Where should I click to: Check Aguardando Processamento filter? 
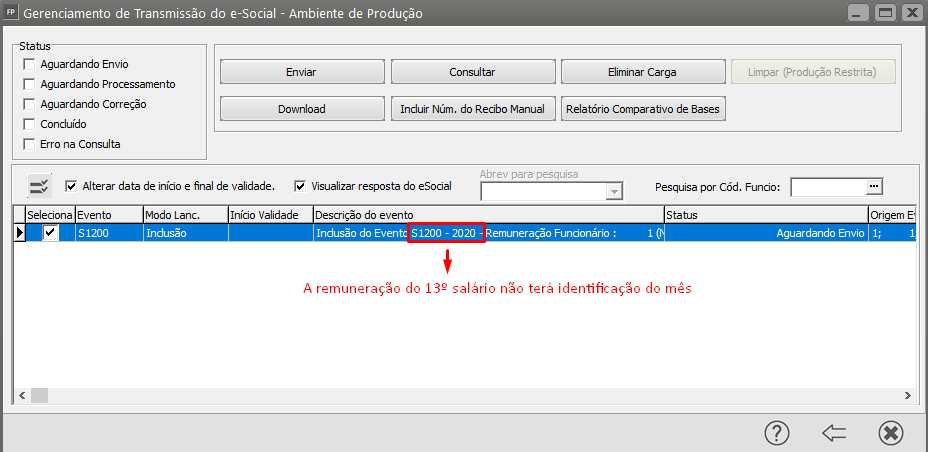tap(28, 84)
